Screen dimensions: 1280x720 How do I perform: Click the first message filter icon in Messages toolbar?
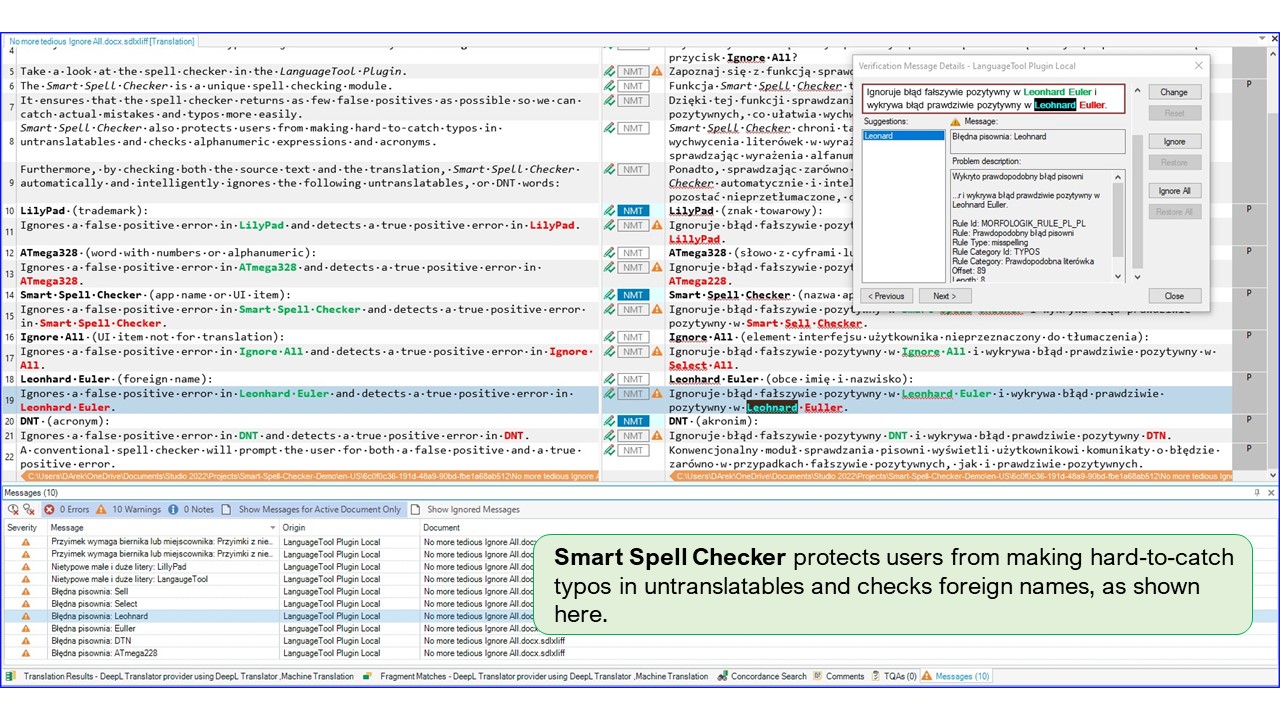tap(13, 509)
